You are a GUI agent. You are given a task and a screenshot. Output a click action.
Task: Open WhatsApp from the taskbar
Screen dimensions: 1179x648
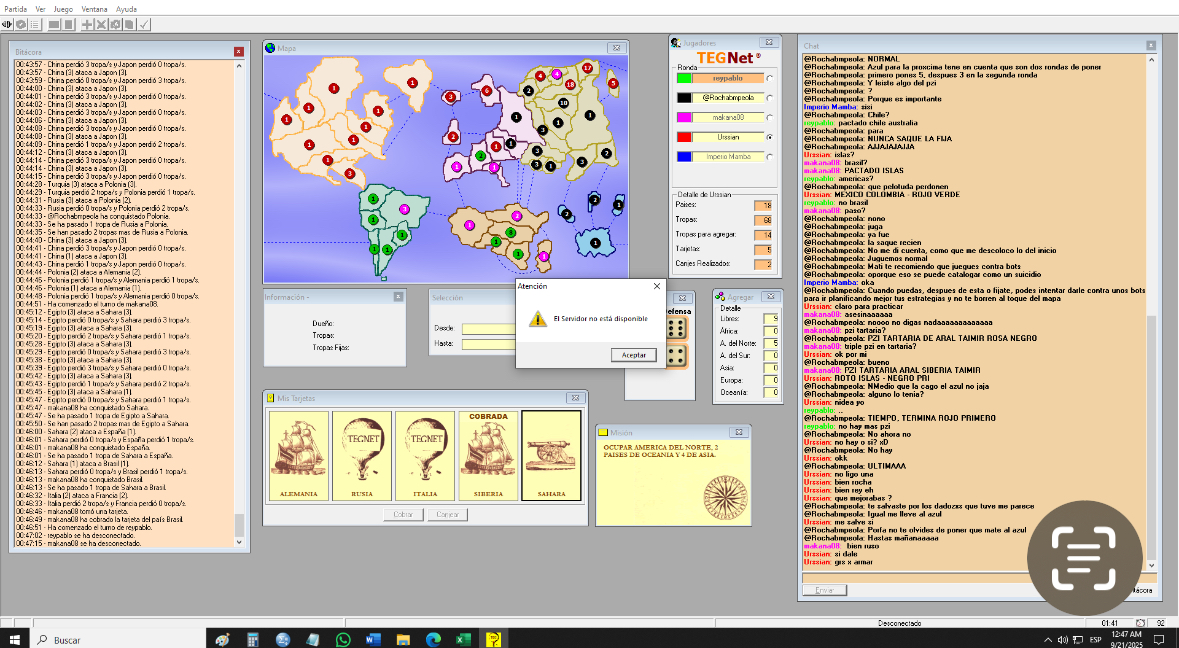pyautogui.click(x=343, y=639)
